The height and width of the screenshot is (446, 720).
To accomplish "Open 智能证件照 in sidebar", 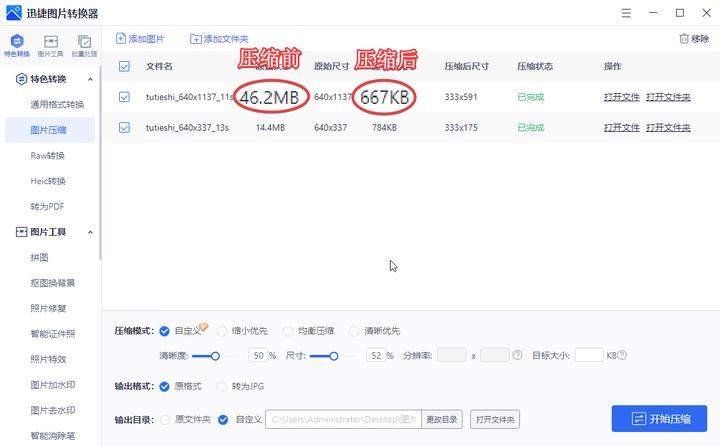I will click(52, 334).
